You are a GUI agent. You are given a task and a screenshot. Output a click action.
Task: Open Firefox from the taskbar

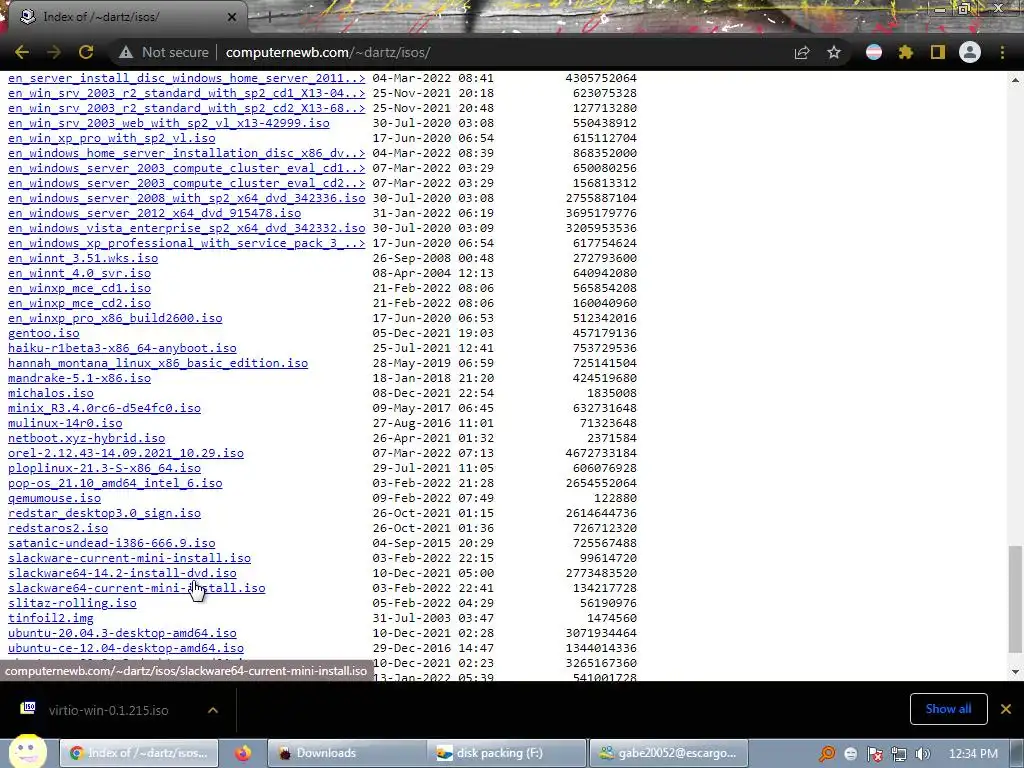coord(243,753)
